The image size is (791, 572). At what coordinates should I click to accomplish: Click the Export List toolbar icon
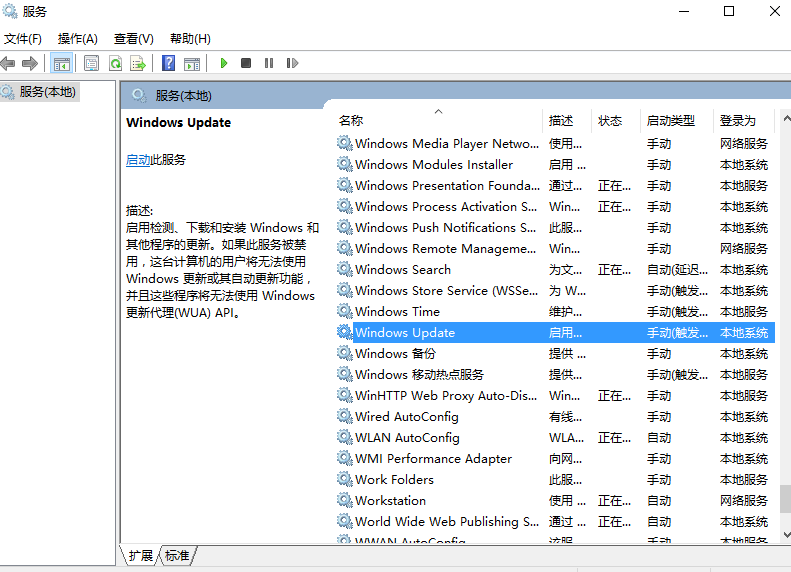(138, 63)
